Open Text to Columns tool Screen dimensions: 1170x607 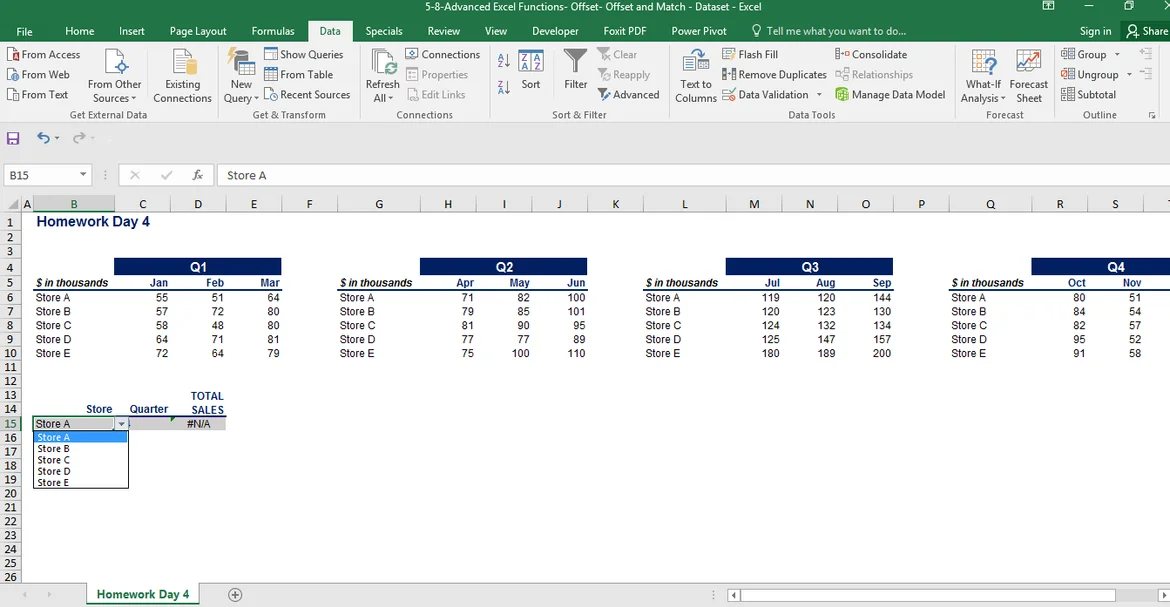(695, 62)
